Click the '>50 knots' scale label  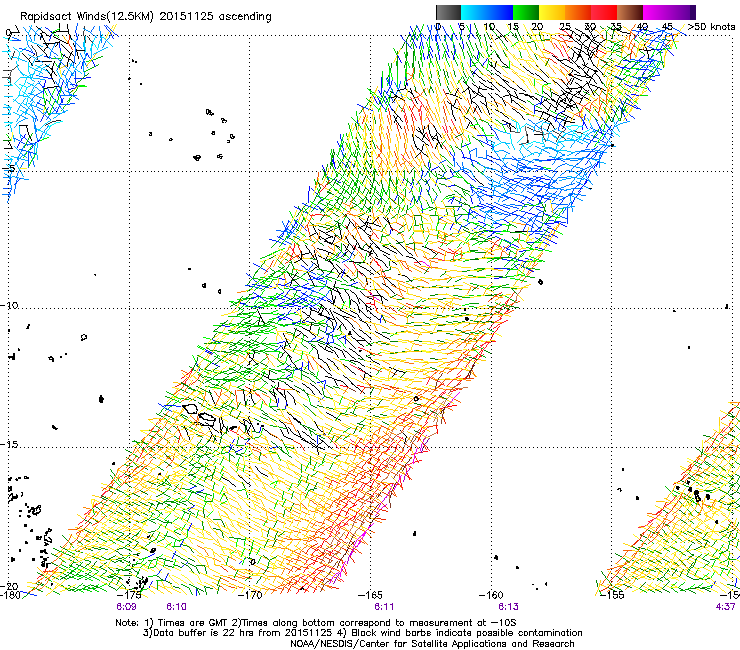pyautogui.click(x=711, y=27)
